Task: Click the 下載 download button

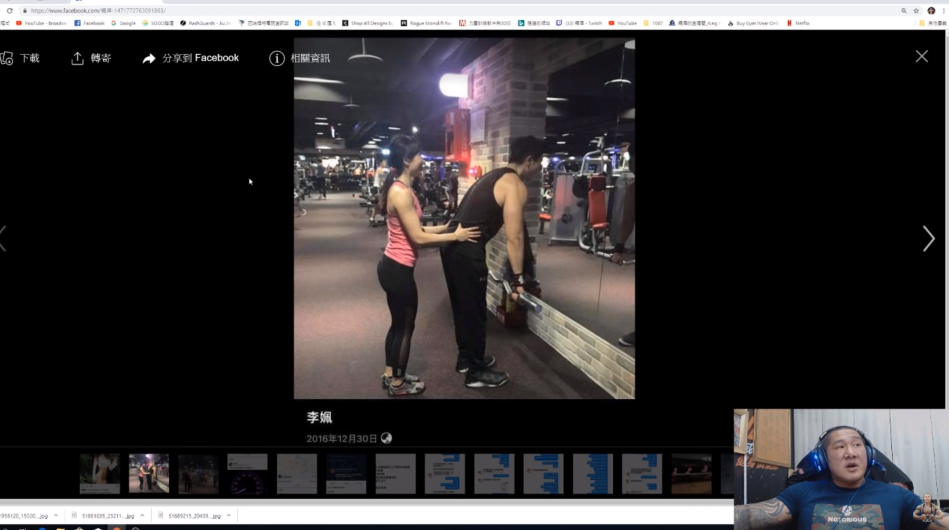Action: coord(20,58)
